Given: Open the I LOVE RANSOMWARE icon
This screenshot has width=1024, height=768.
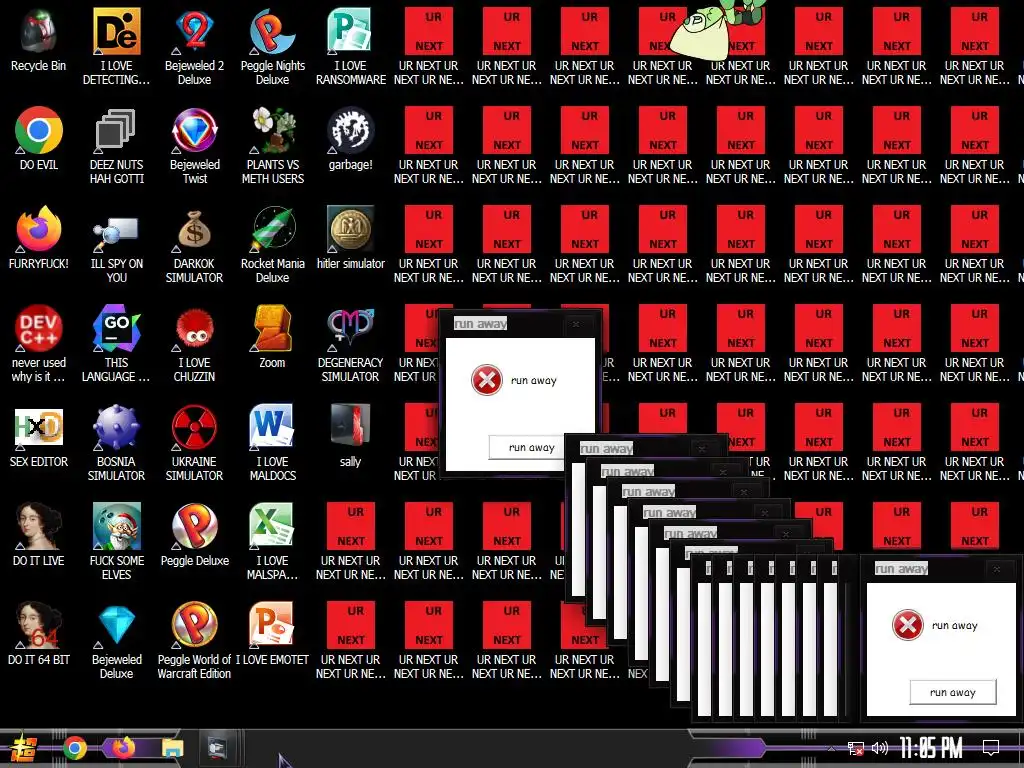Looking at the screenshot, I should [x=351, y=31].
